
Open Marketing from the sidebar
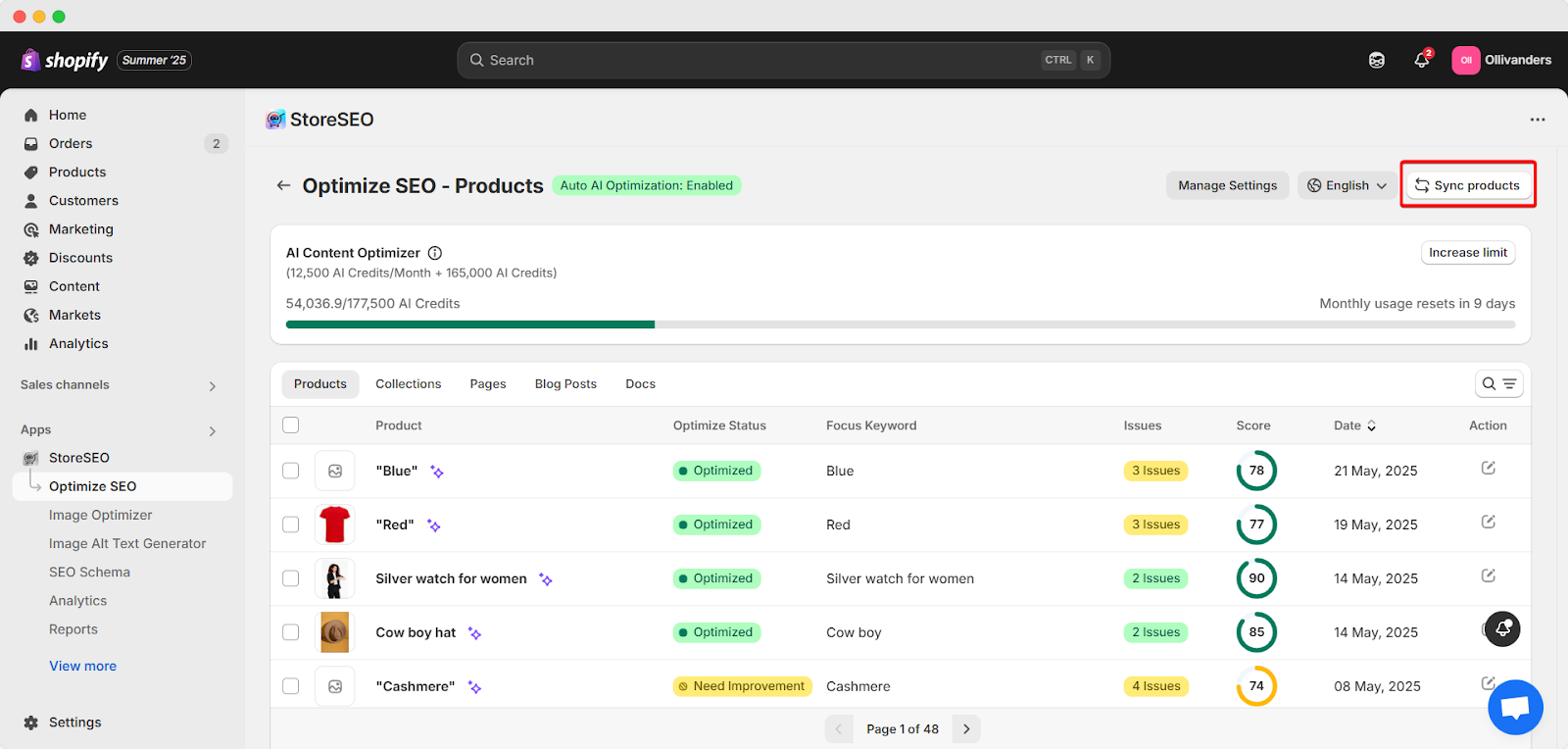[x=81, y=228]
